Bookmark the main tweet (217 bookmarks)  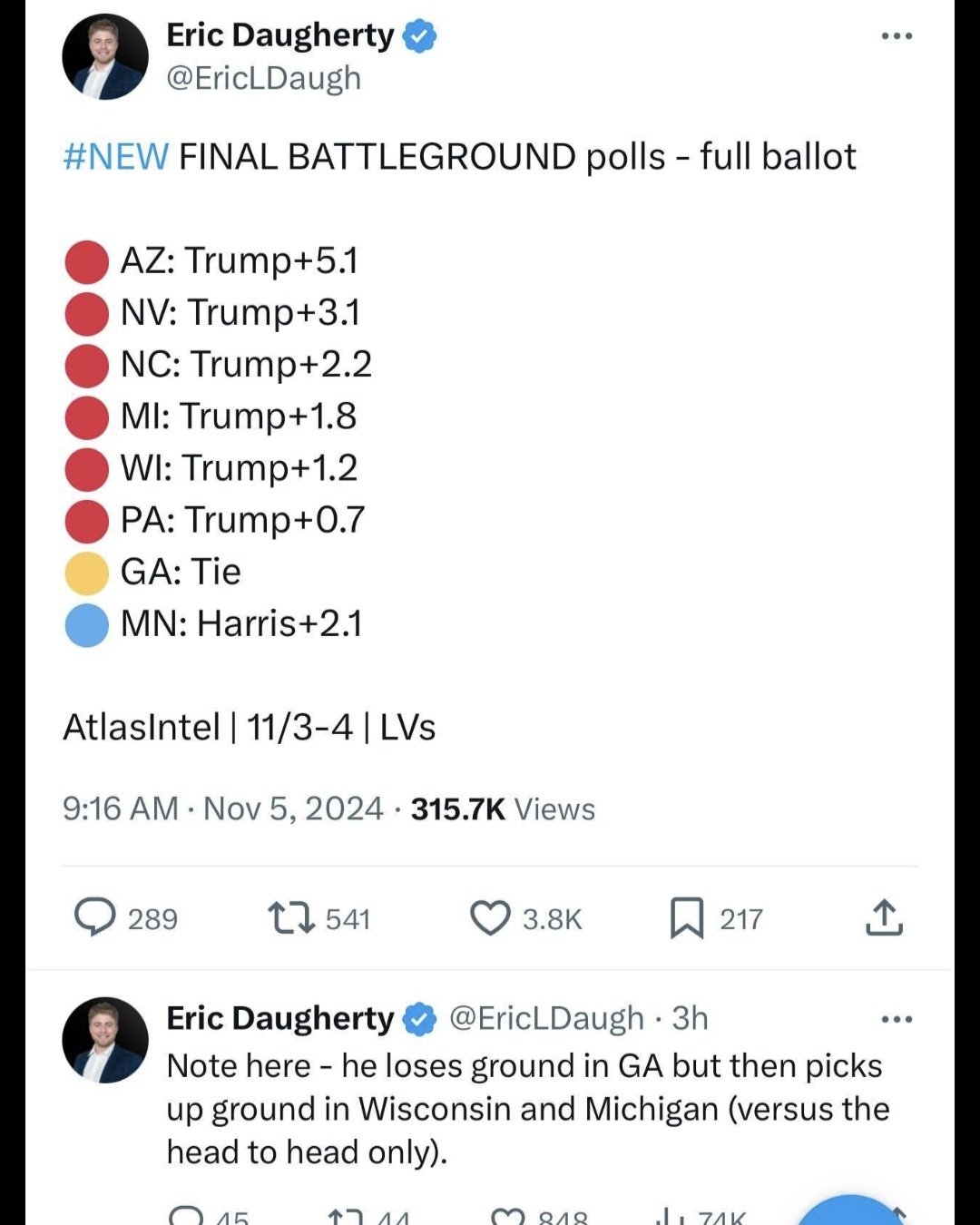(x=687, y=917)
